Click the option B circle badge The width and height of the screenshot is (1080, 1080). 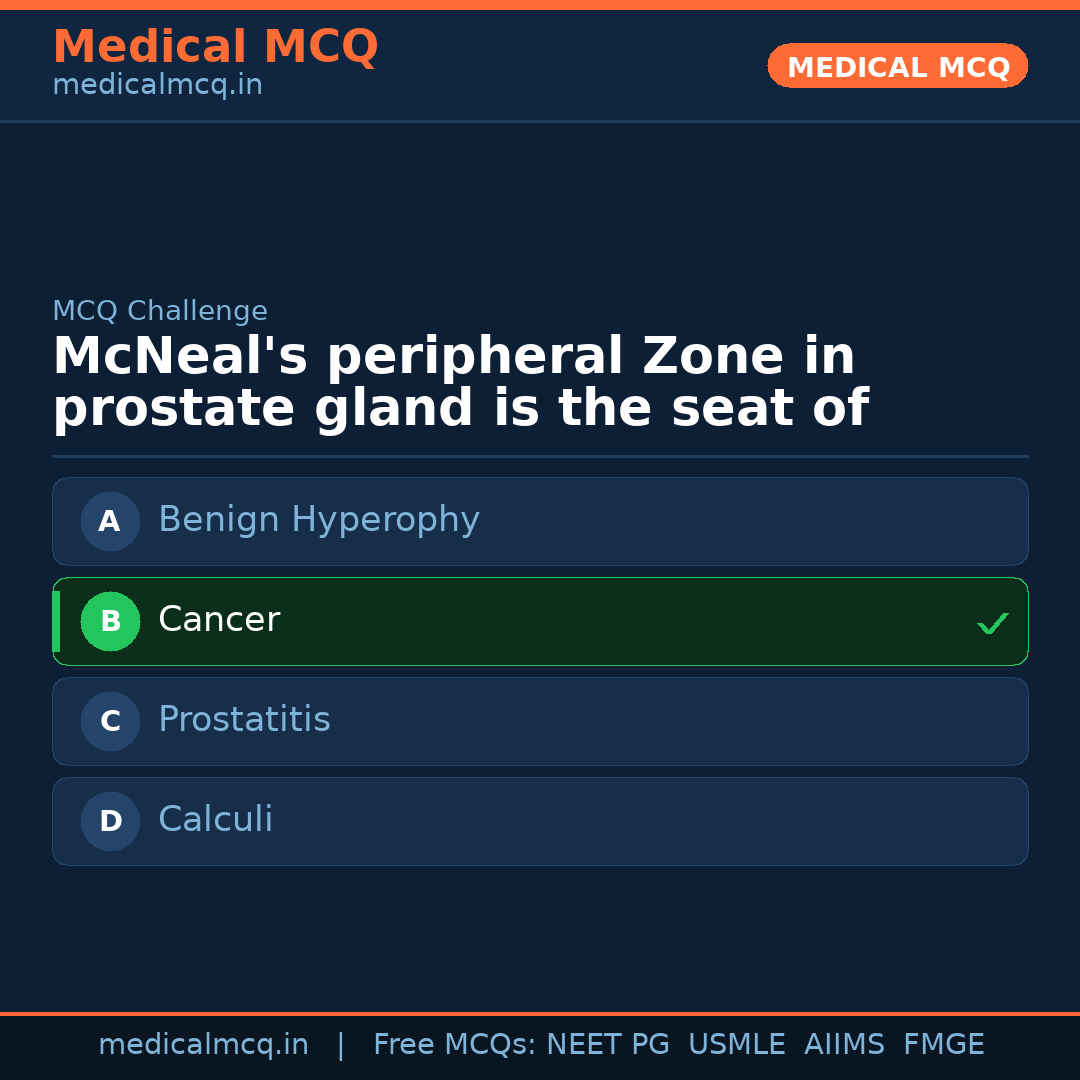pyautogui.click(x=110, y=621)
